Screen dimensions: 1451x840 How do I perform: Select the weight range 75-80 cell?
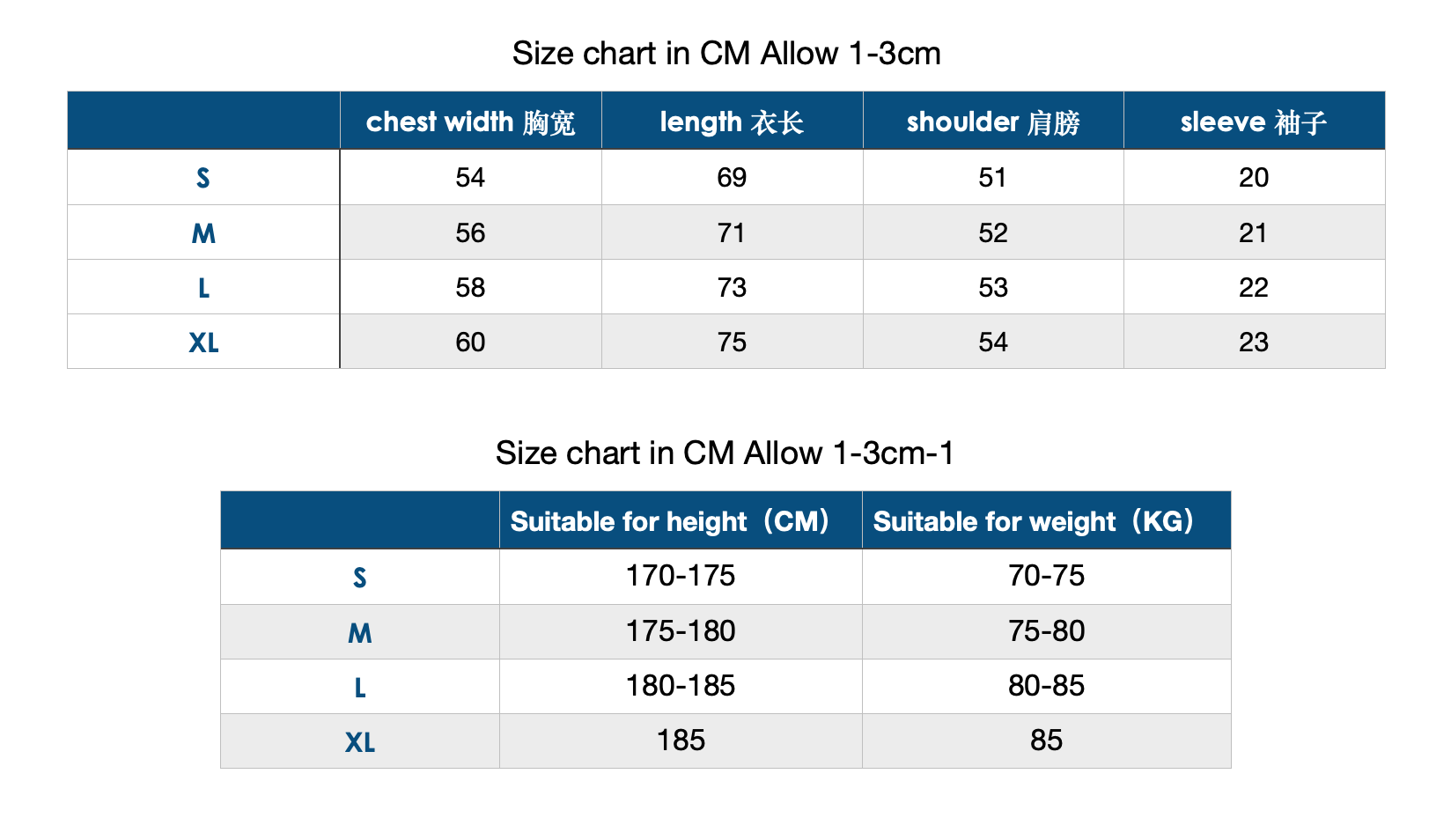(x=1046, y=631)
